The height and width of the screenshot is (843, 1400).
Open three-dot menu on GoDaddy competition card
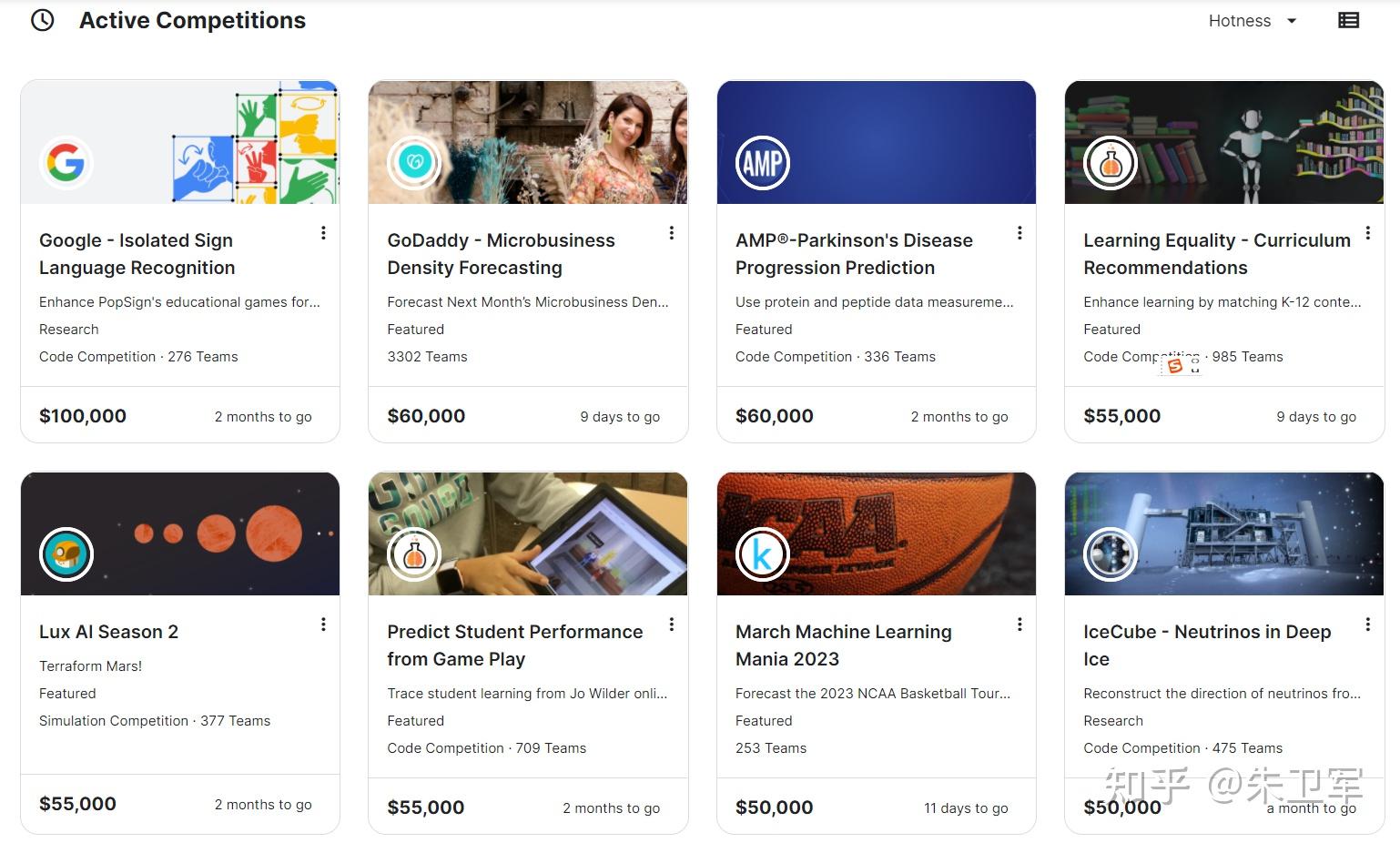point(672,233)
